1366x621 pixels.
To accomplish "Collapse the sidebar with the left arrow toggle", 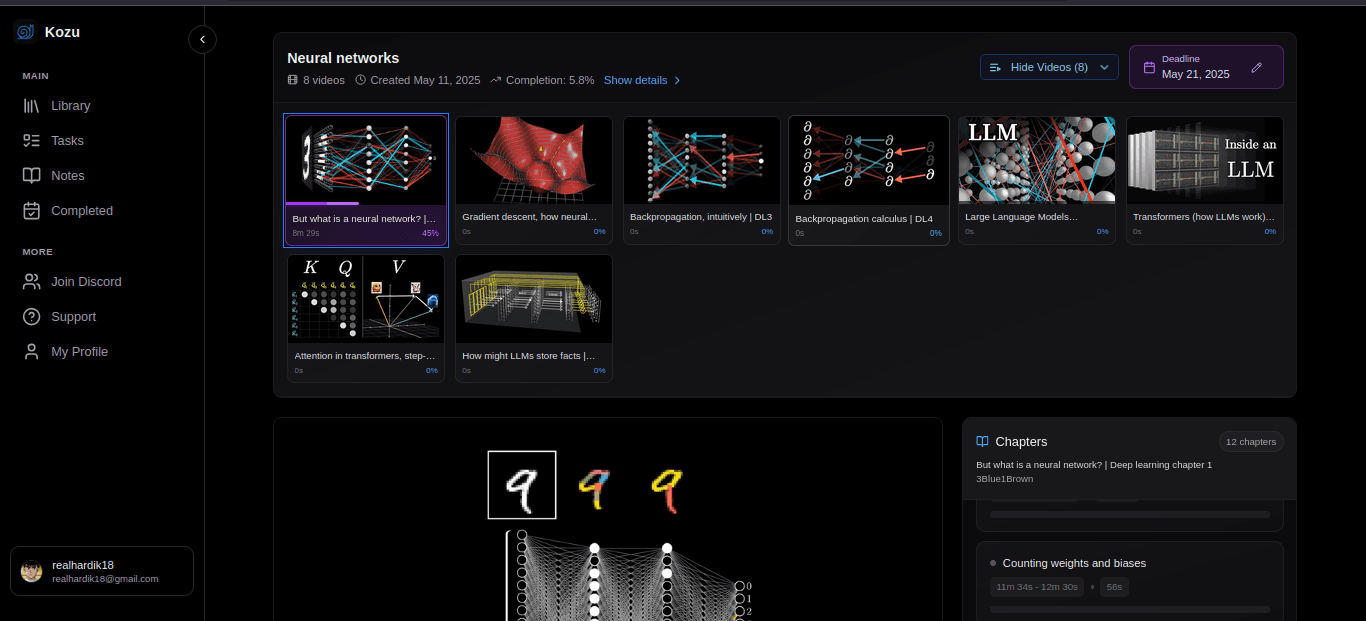I will click(x=202, y=39).
